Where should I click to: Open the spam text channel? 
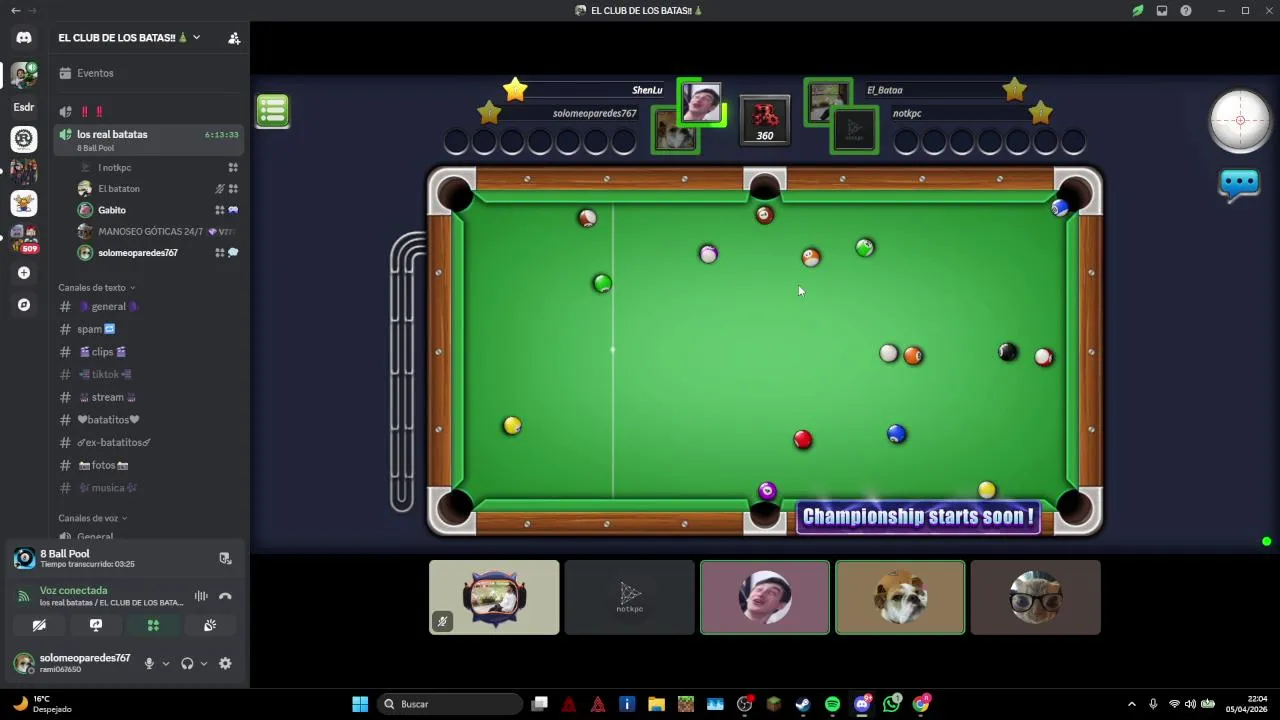(x=150, y=329)
